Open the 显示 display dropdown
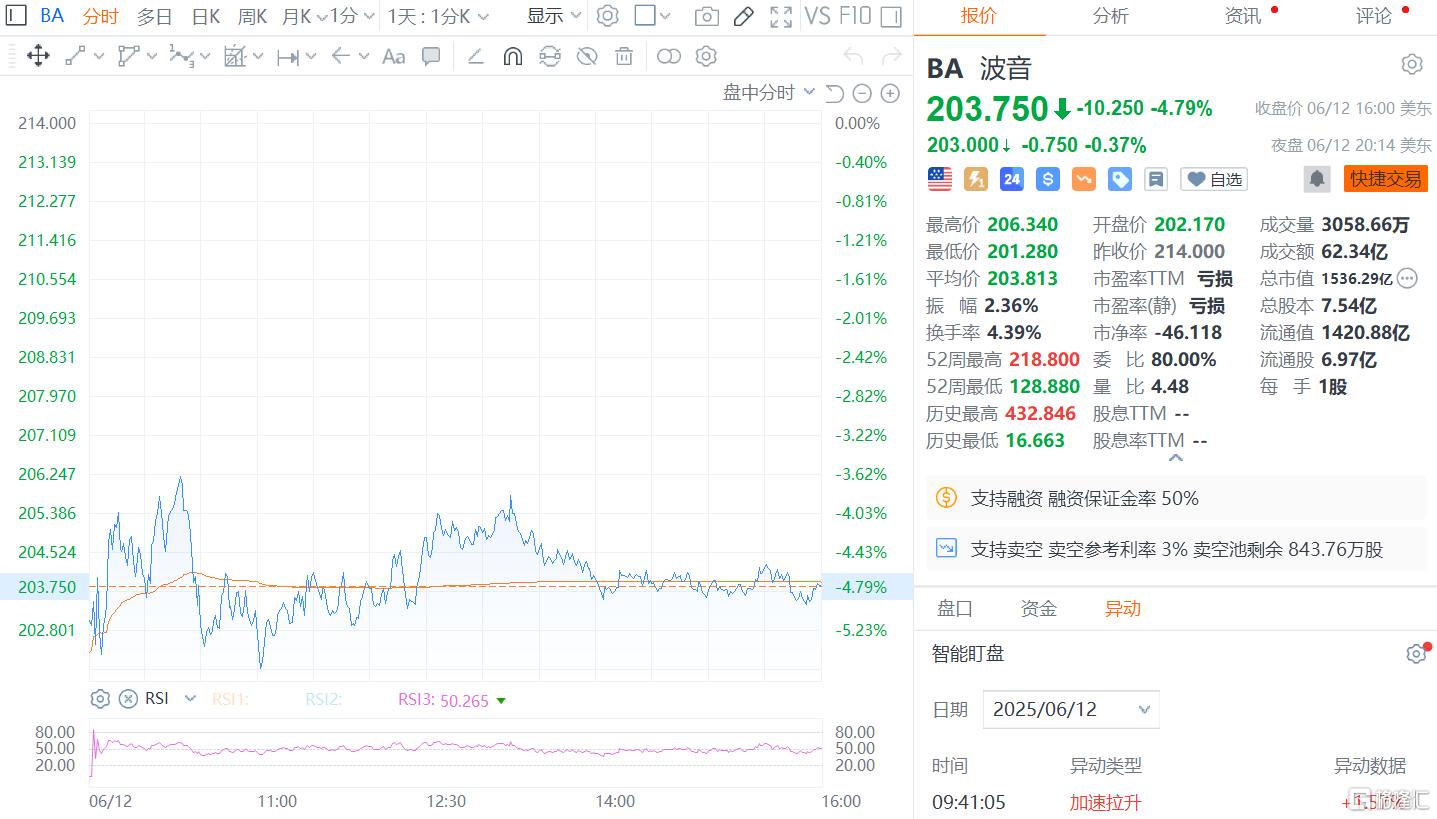The width and height of the screenshot is (1437, 819). (554, 16)
